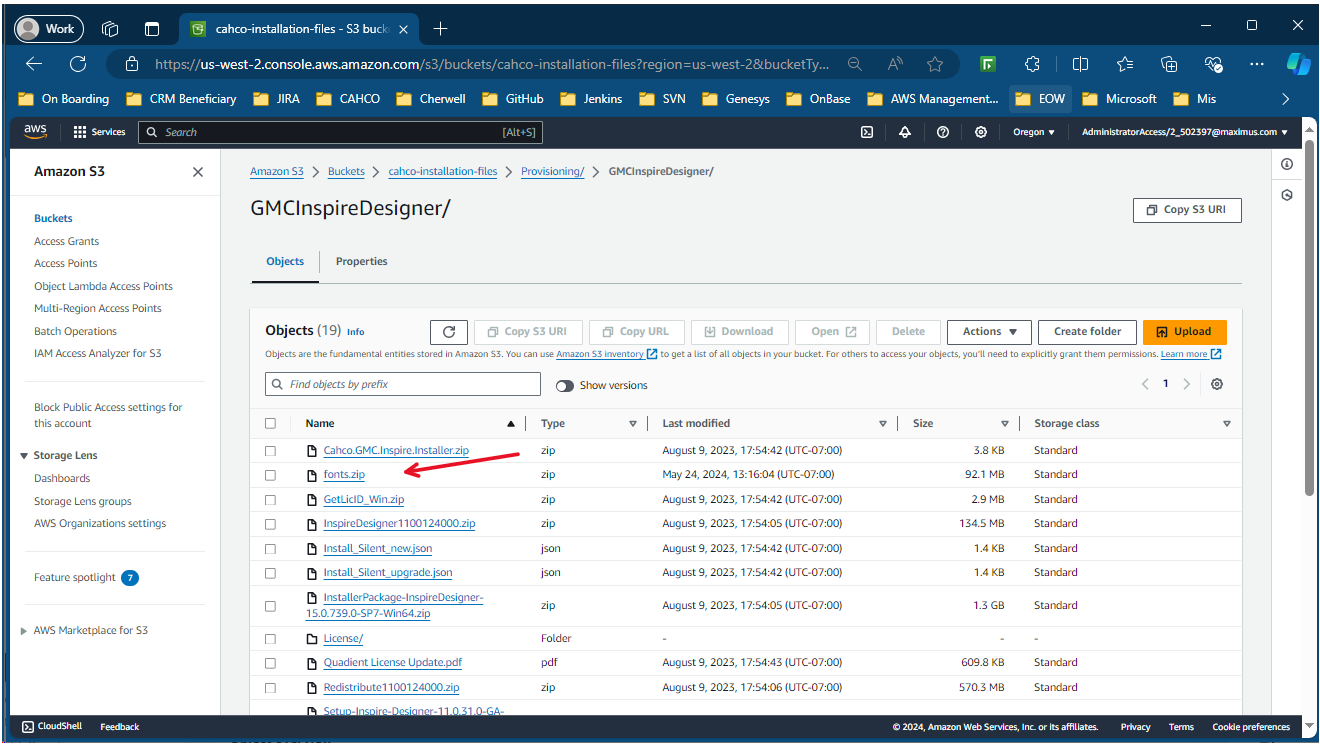Select all objects with header checkbox

pyautogui.click(x=270, y=424)
